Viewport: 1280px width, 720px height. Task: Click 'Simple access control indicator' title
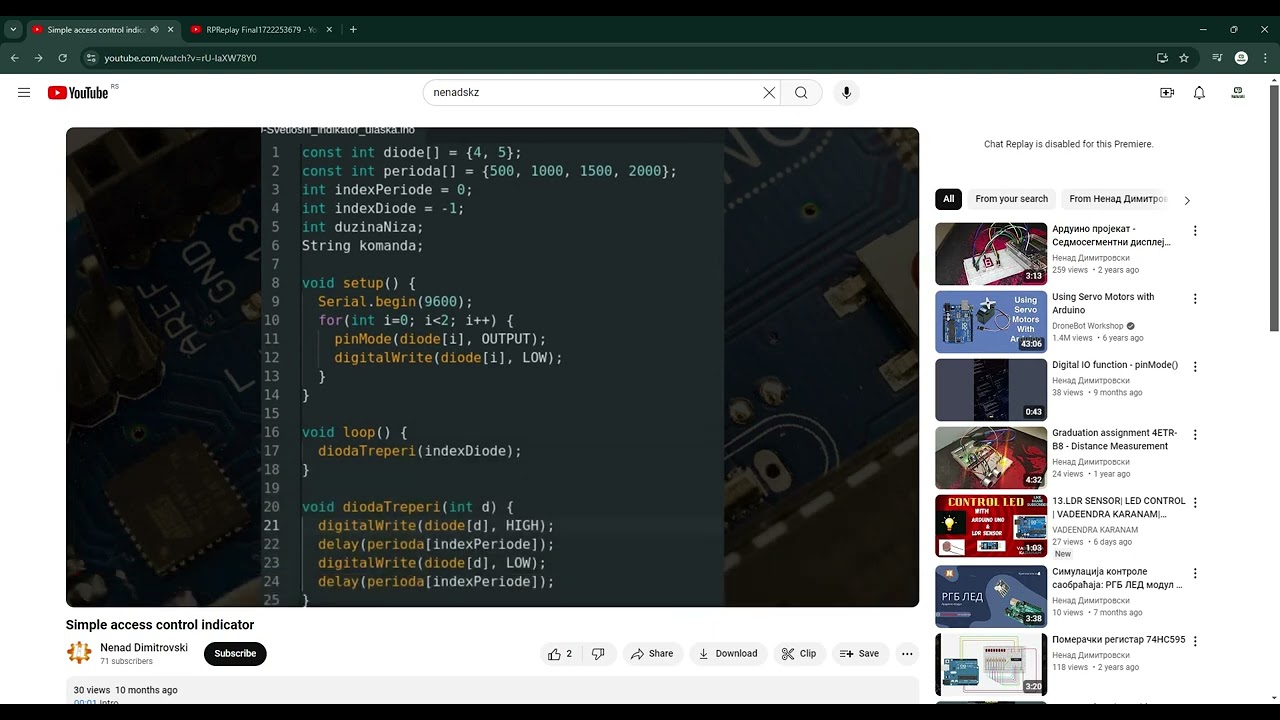pos(160,625)
